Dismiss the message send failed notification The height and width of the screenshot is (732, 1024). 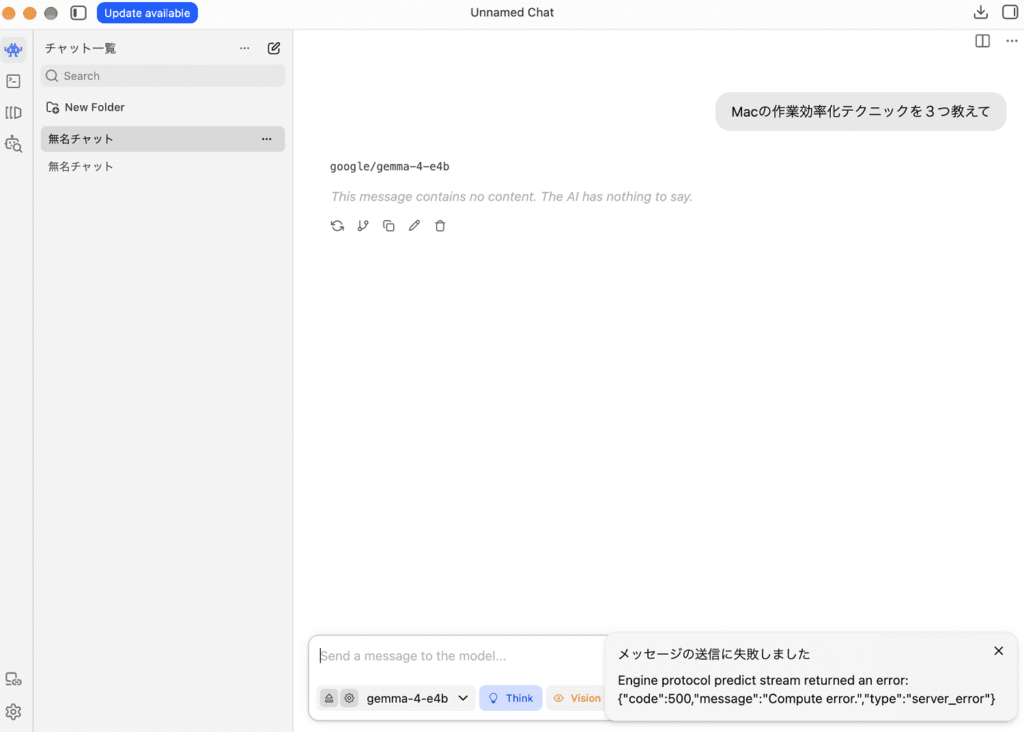point(998,651)
